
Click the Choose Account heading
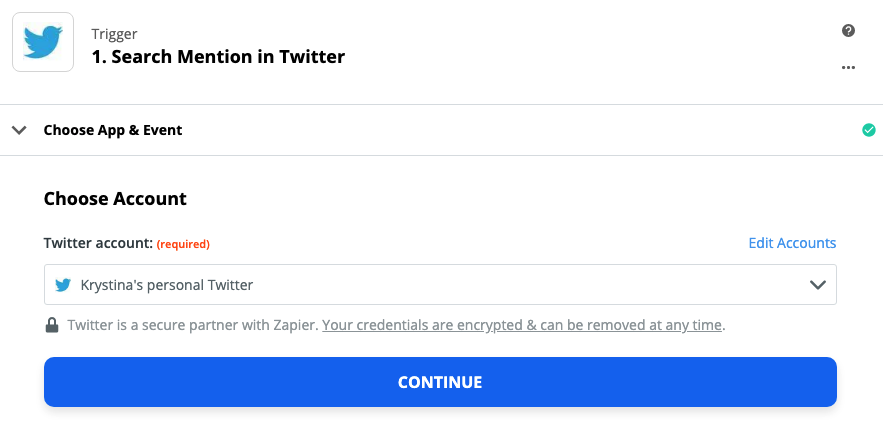(x=115, y=199)
